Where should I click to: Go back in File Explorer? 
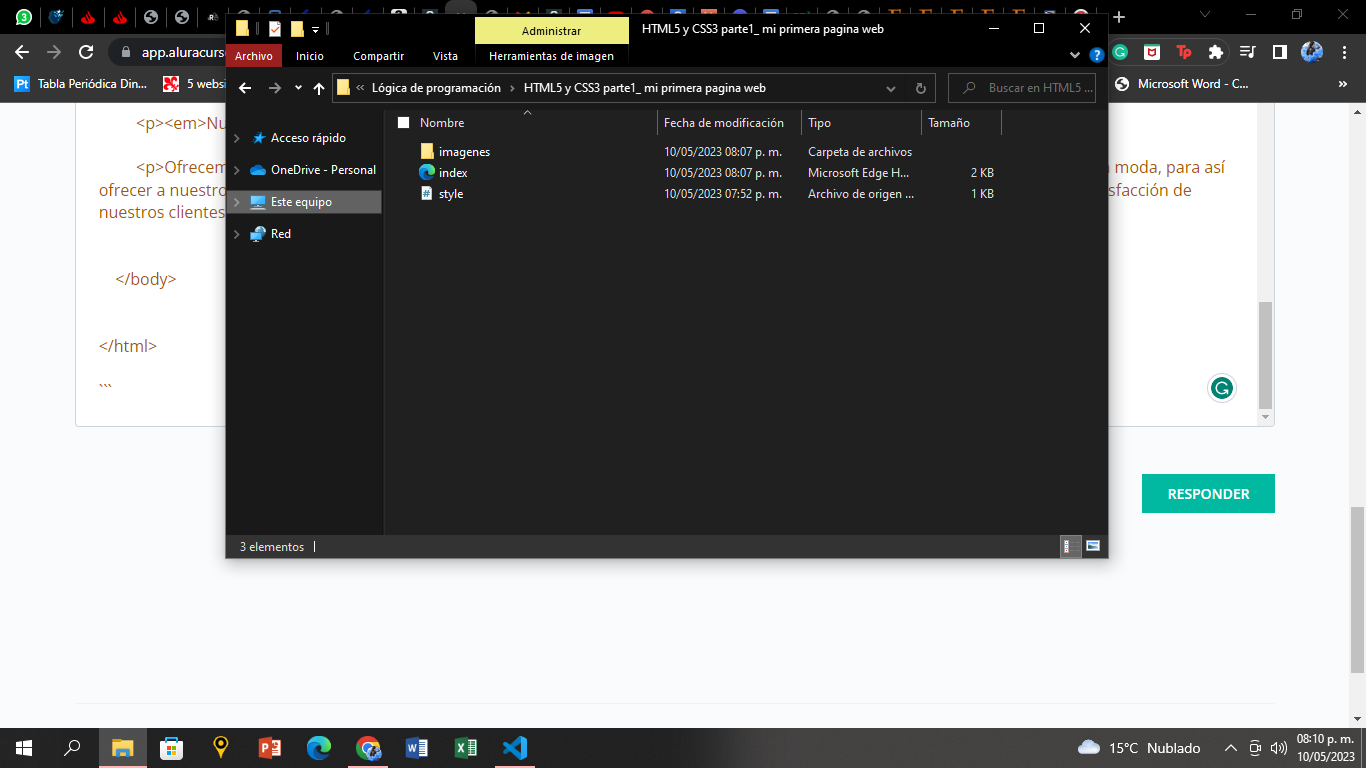click(x=245, y=88)
